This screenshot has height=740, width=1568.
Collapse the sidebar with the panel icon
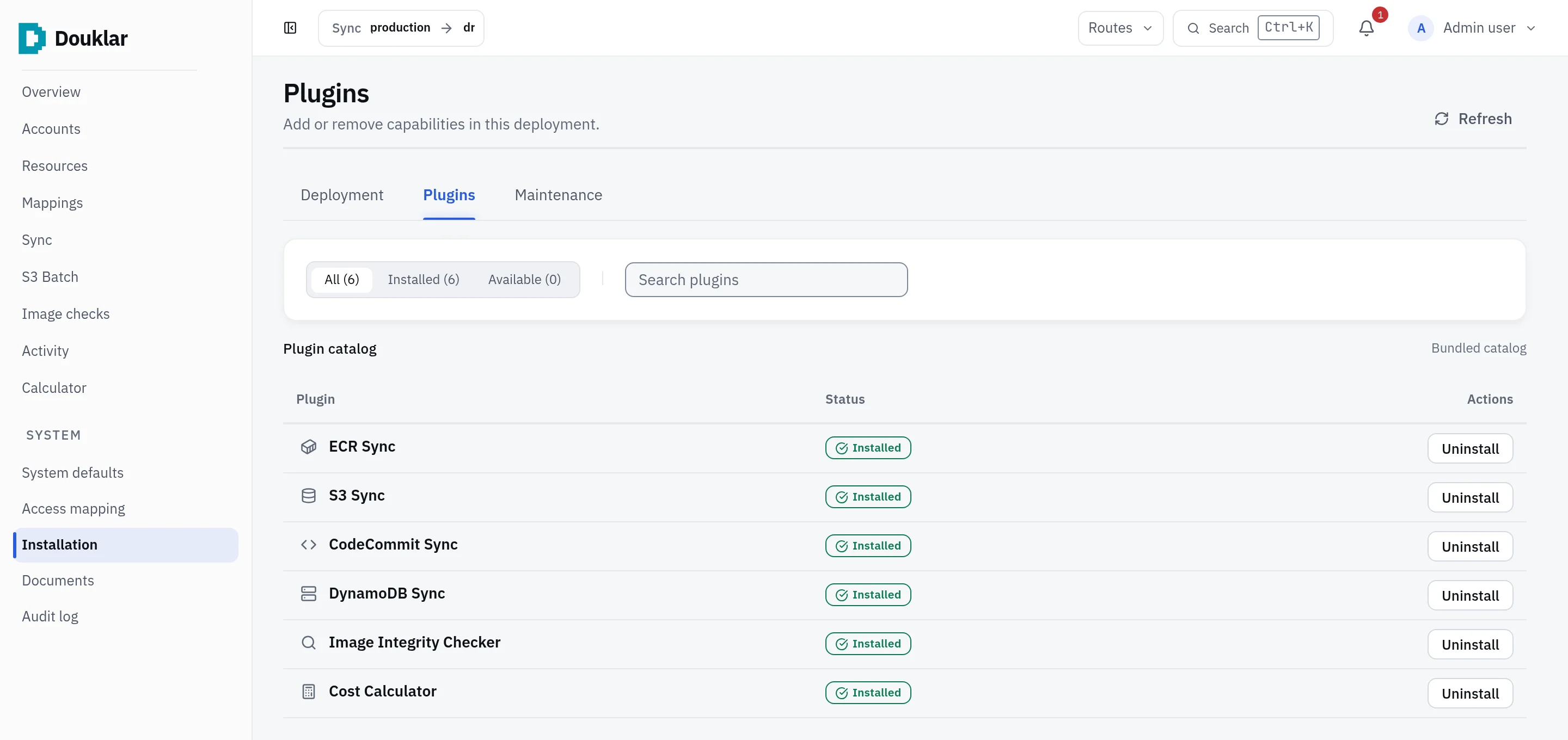[x=290, y=28]
